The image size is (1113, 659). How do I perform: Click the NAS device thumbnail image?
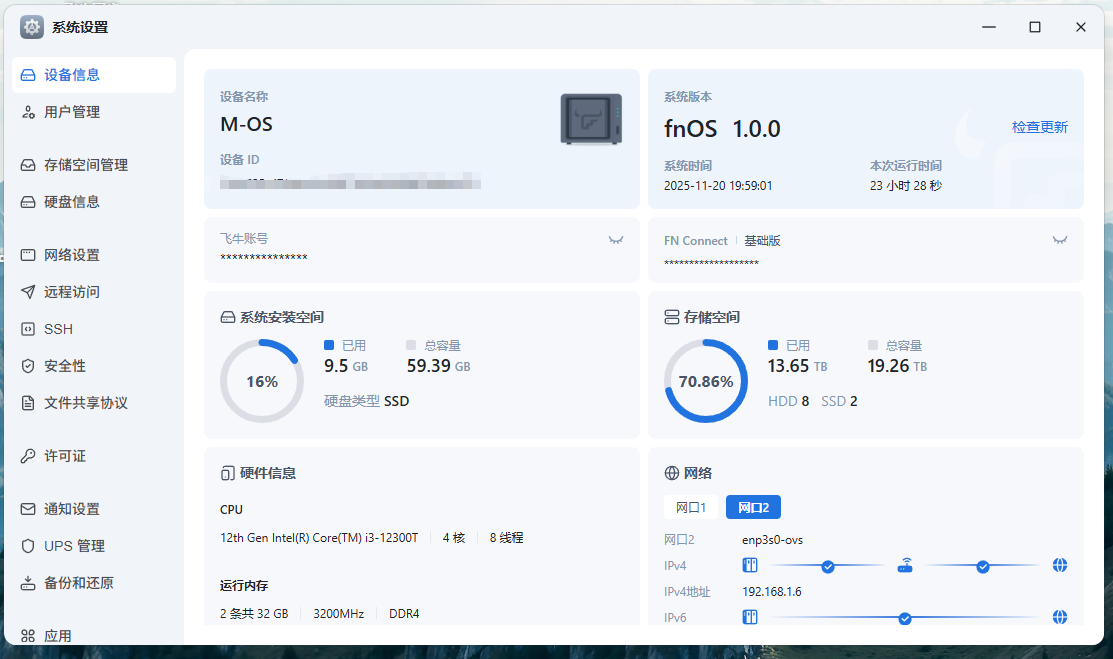[x=591, y=119]
